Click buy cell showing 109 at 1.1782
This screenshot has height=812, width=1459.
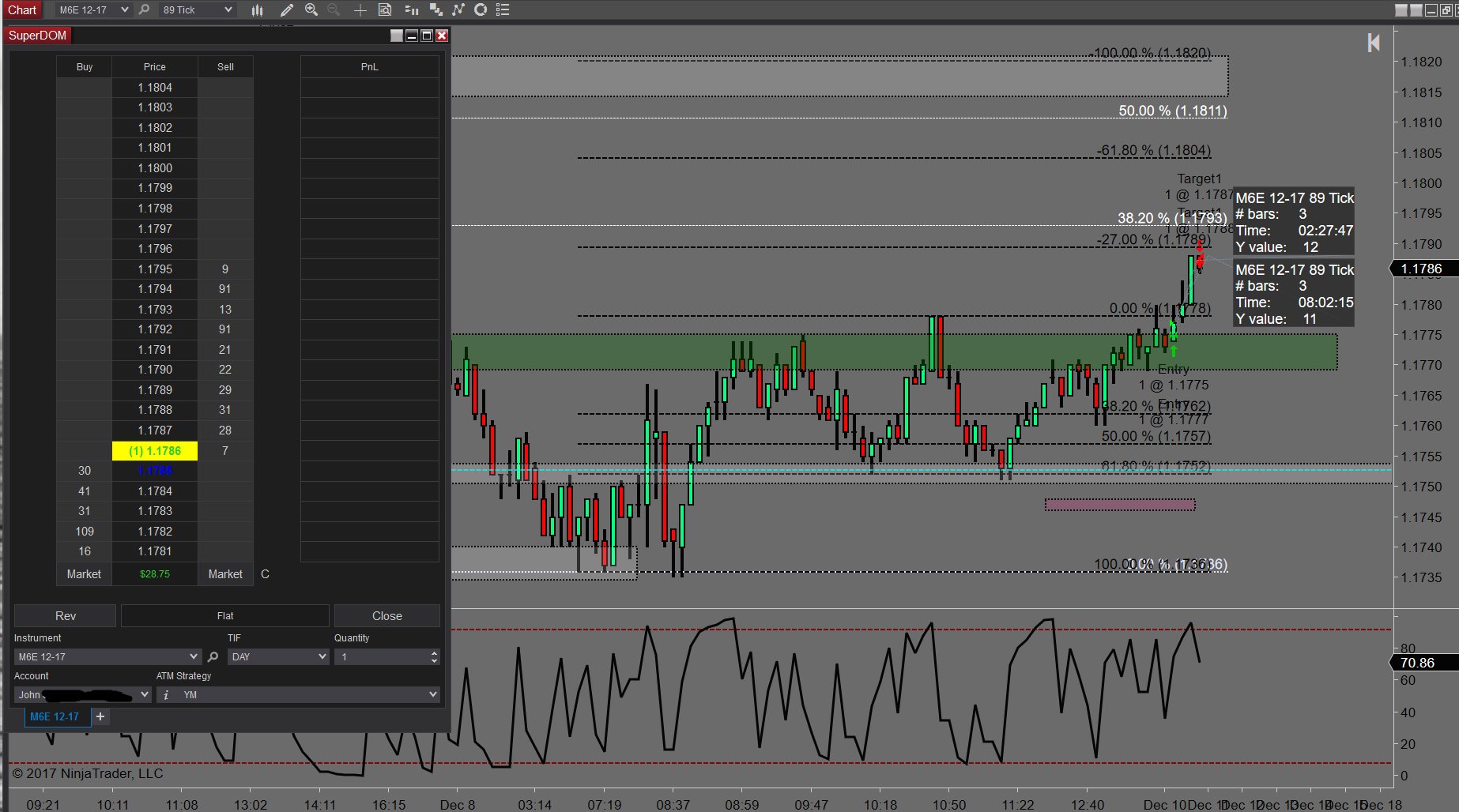coord(85,532)
